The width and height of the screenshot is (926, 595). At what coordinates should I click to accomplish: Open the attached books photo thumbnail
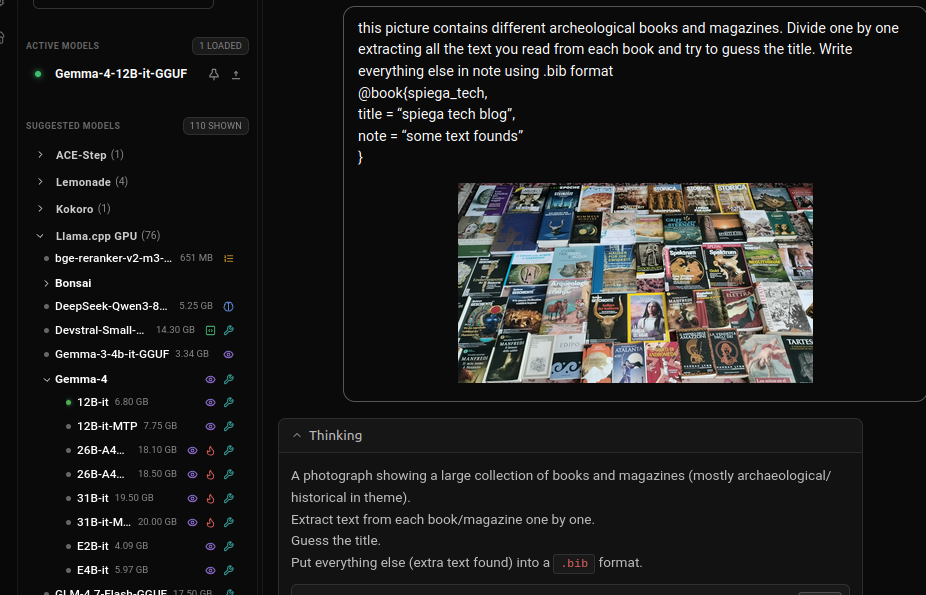(635, 283)
